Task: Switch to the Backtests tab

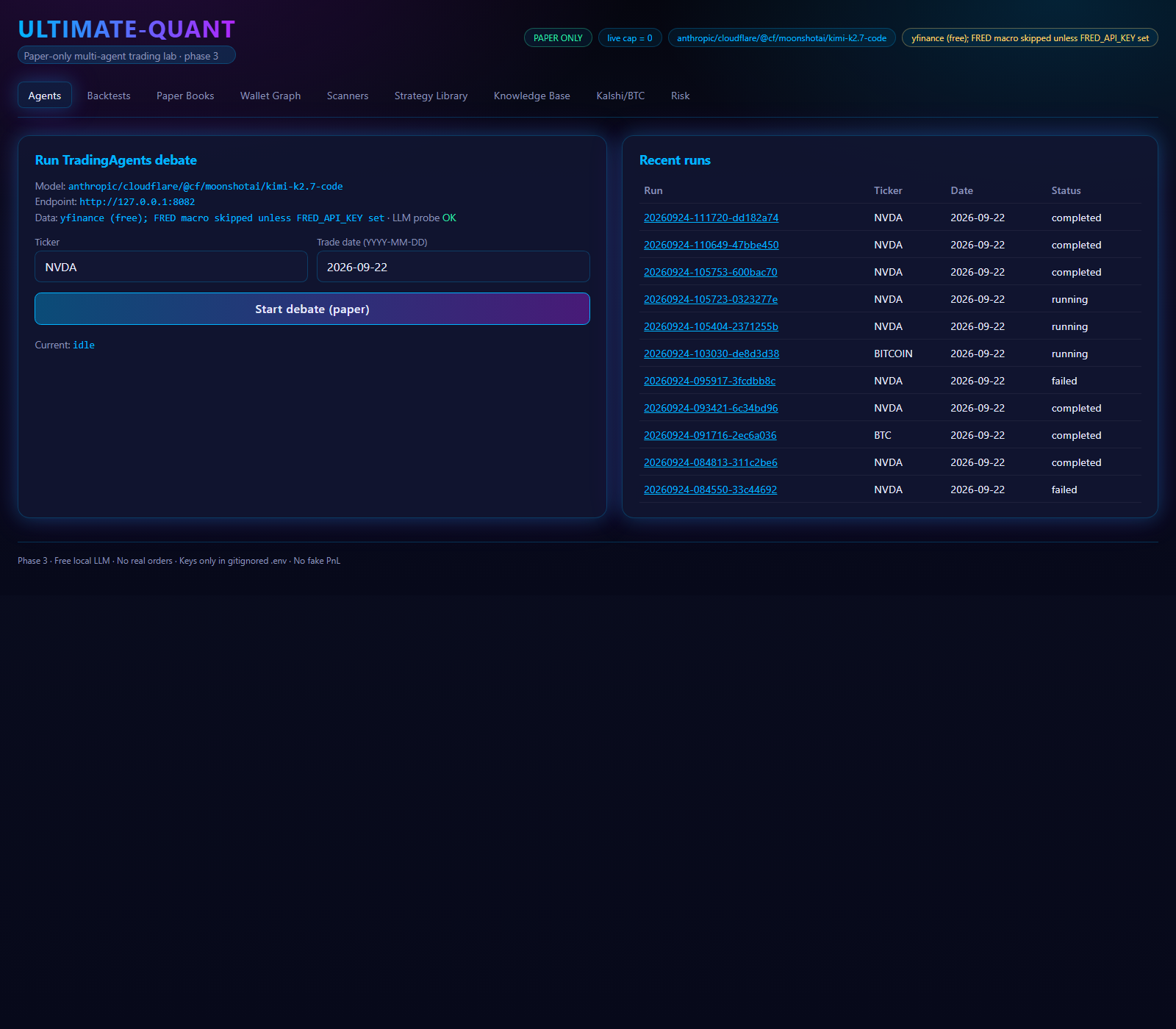Action: [109, 96]
